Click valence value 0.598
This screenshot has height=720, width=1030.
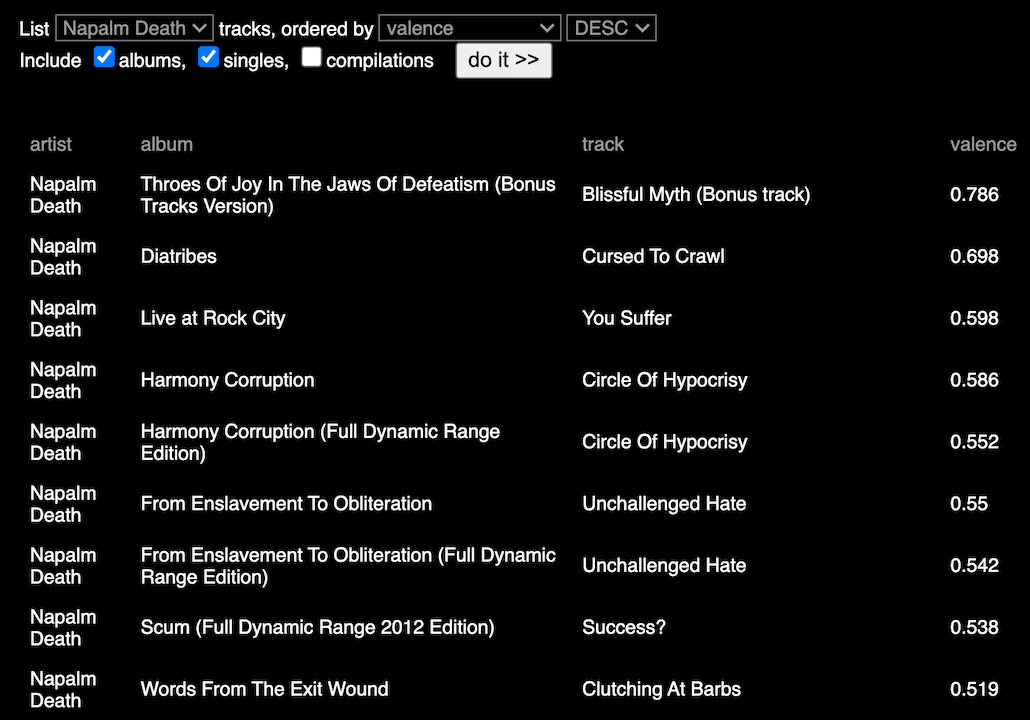pyautogui.click(x=974, y=319)
